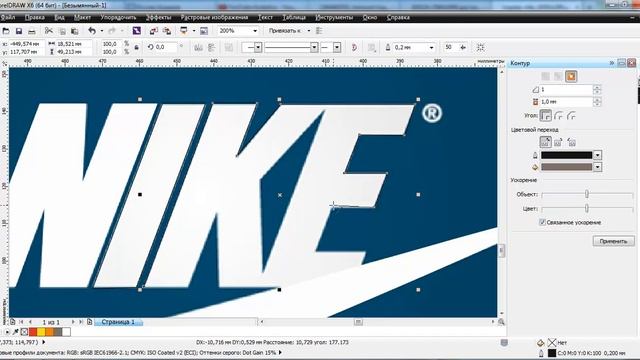
Task: Open the Файл menu
Action: click(x=8, y=18)
